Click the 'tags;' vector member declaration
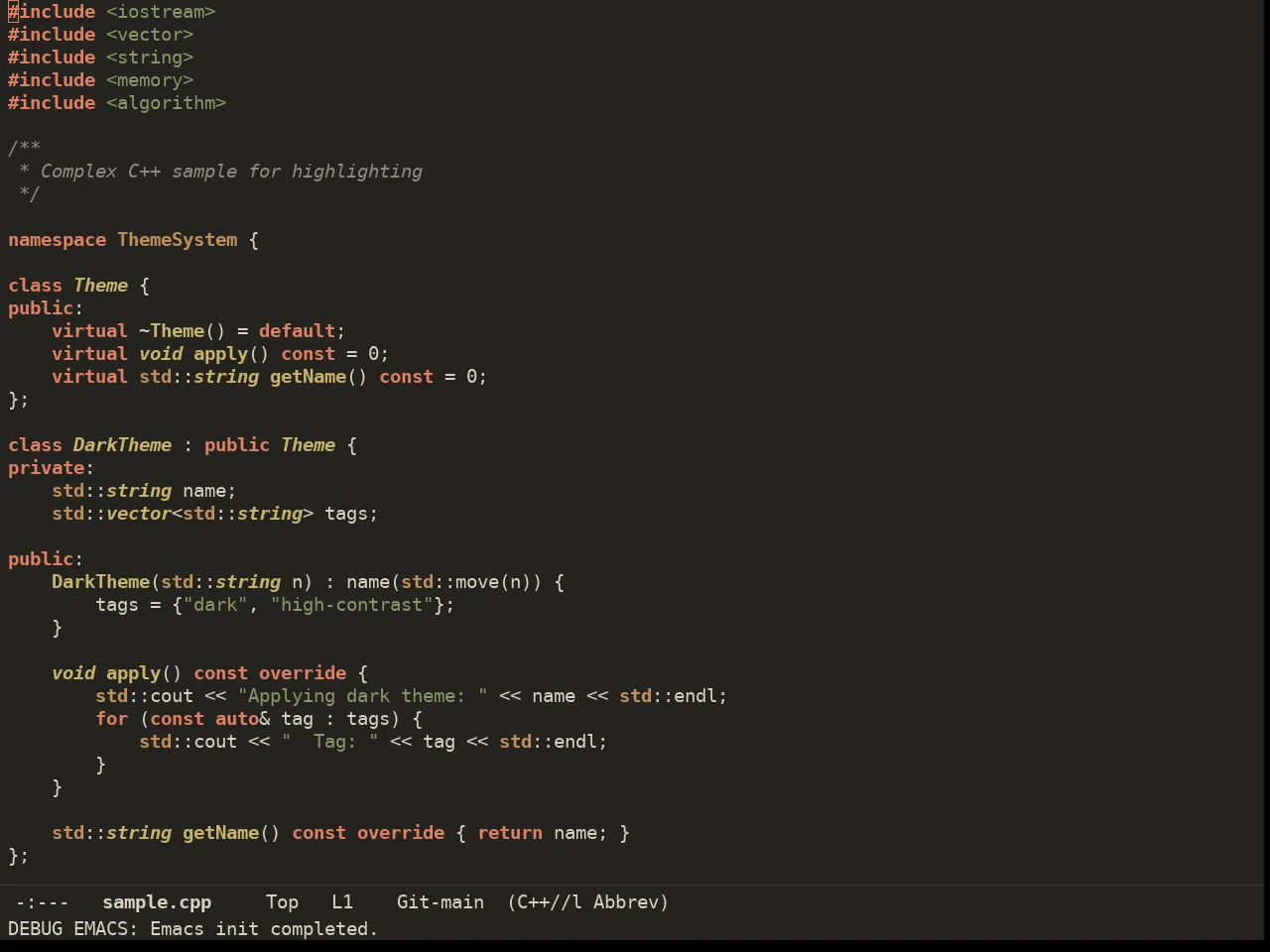 pyautogui.click(x=352, y=514)
